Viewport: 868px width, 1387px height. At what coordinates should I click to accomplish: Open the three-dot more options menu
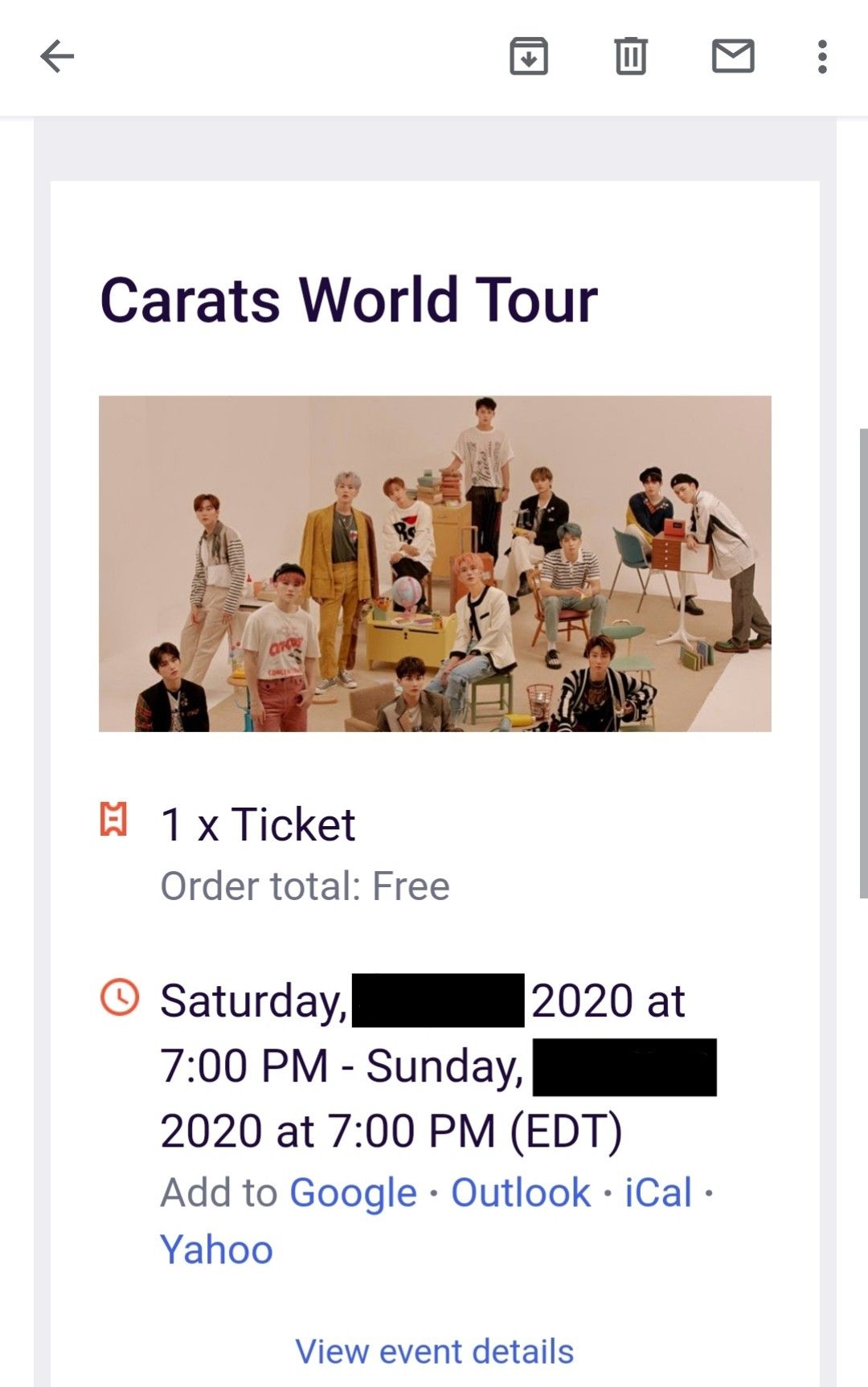point(821,56)
